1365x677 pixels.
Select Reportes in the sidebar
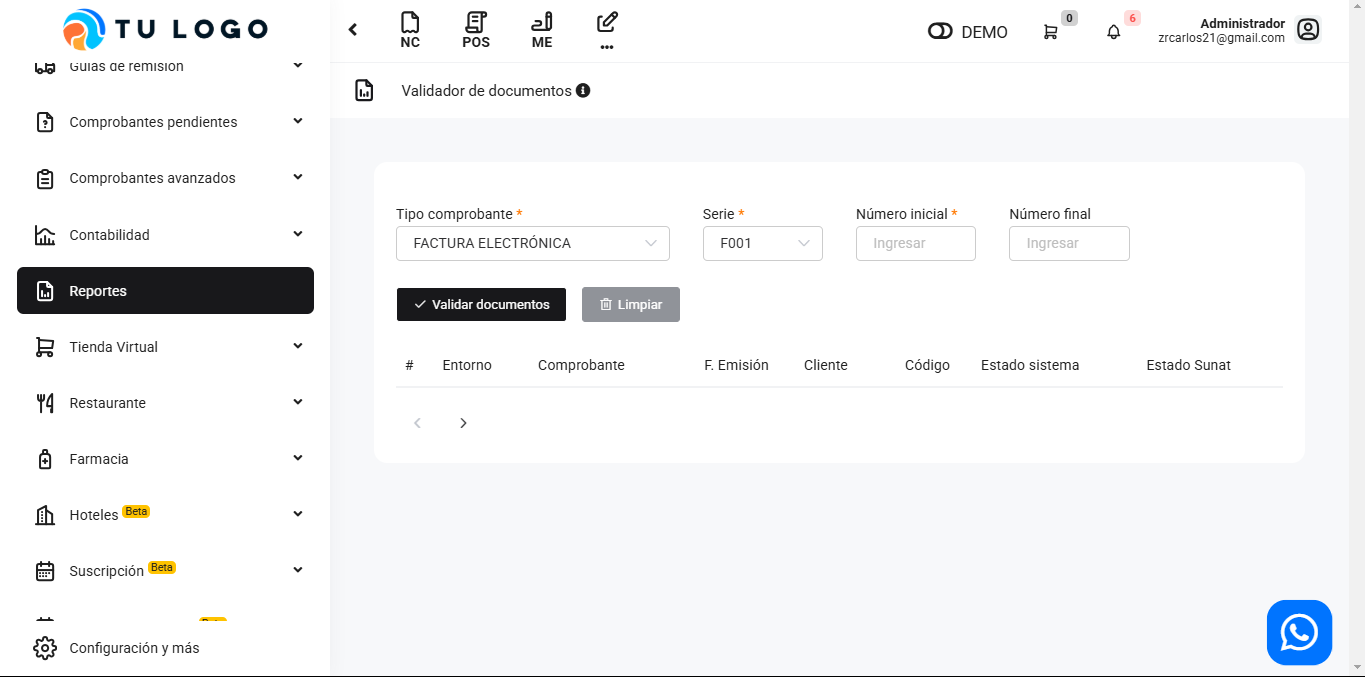[165, 291]
